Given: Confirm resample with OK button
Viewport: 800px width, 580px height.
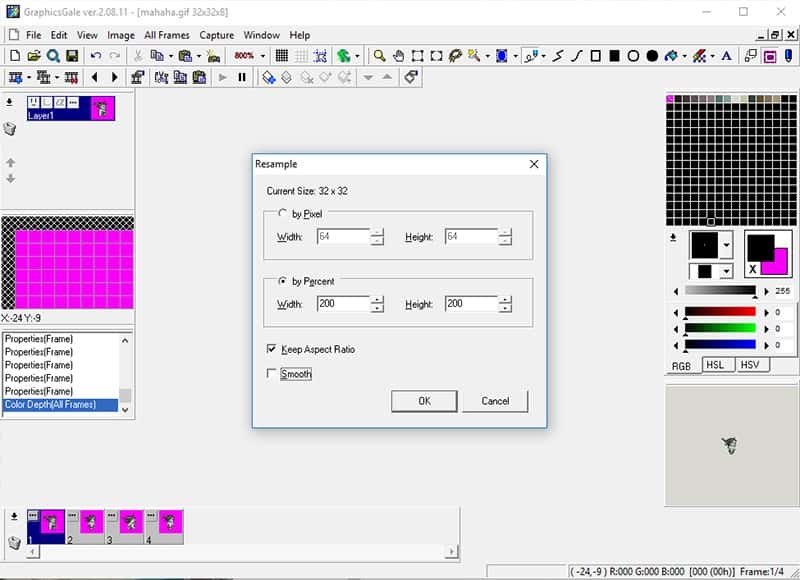Looking at the screenshot, I should coord(424,401).
